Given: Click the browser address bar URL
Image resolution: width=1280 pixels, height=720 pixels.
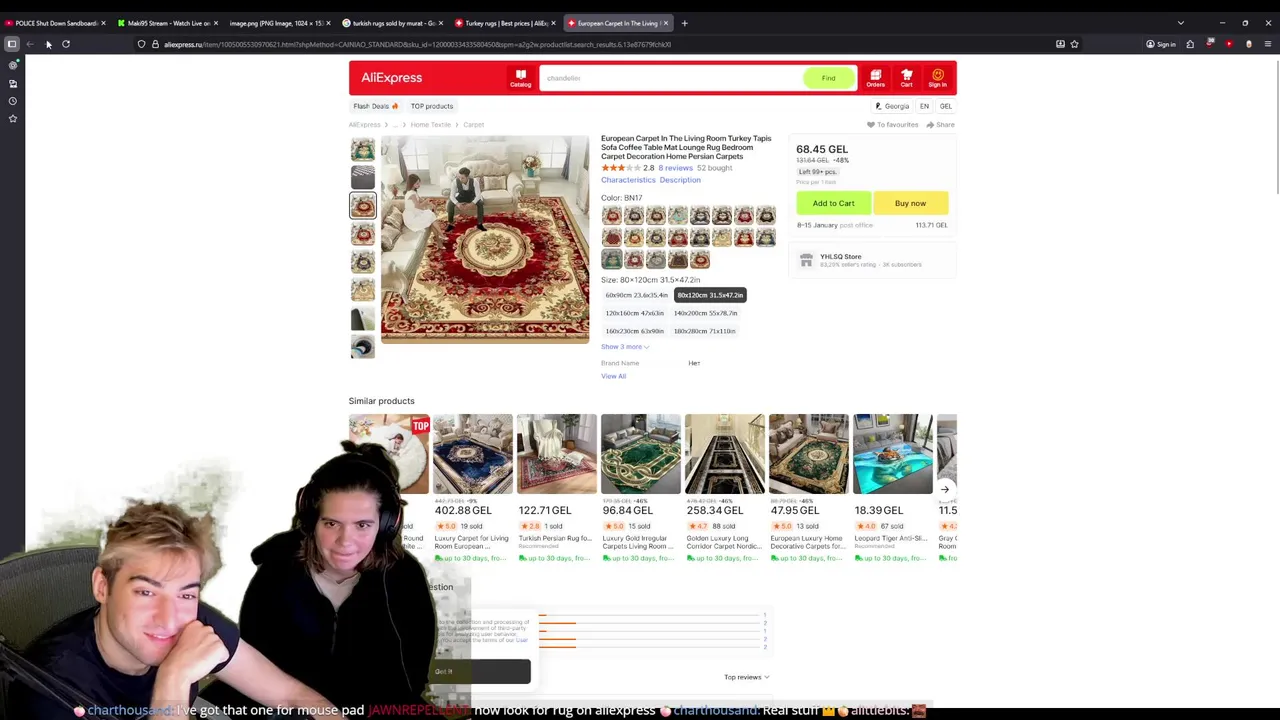Looking at the screenshot, I should tap(417, 44).
